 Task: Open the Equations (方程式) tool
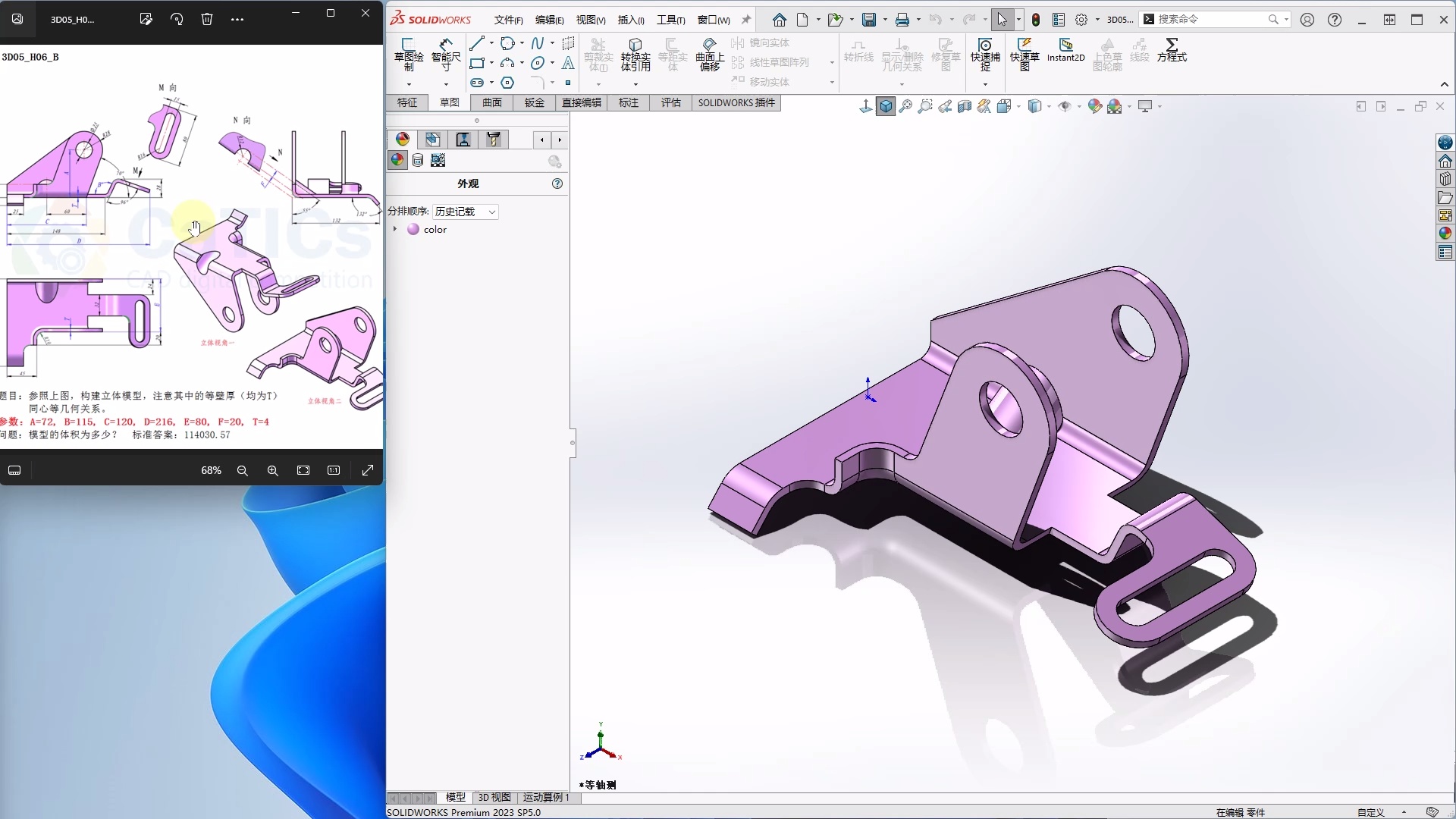pyautogui.click(x=1172, y=51)
